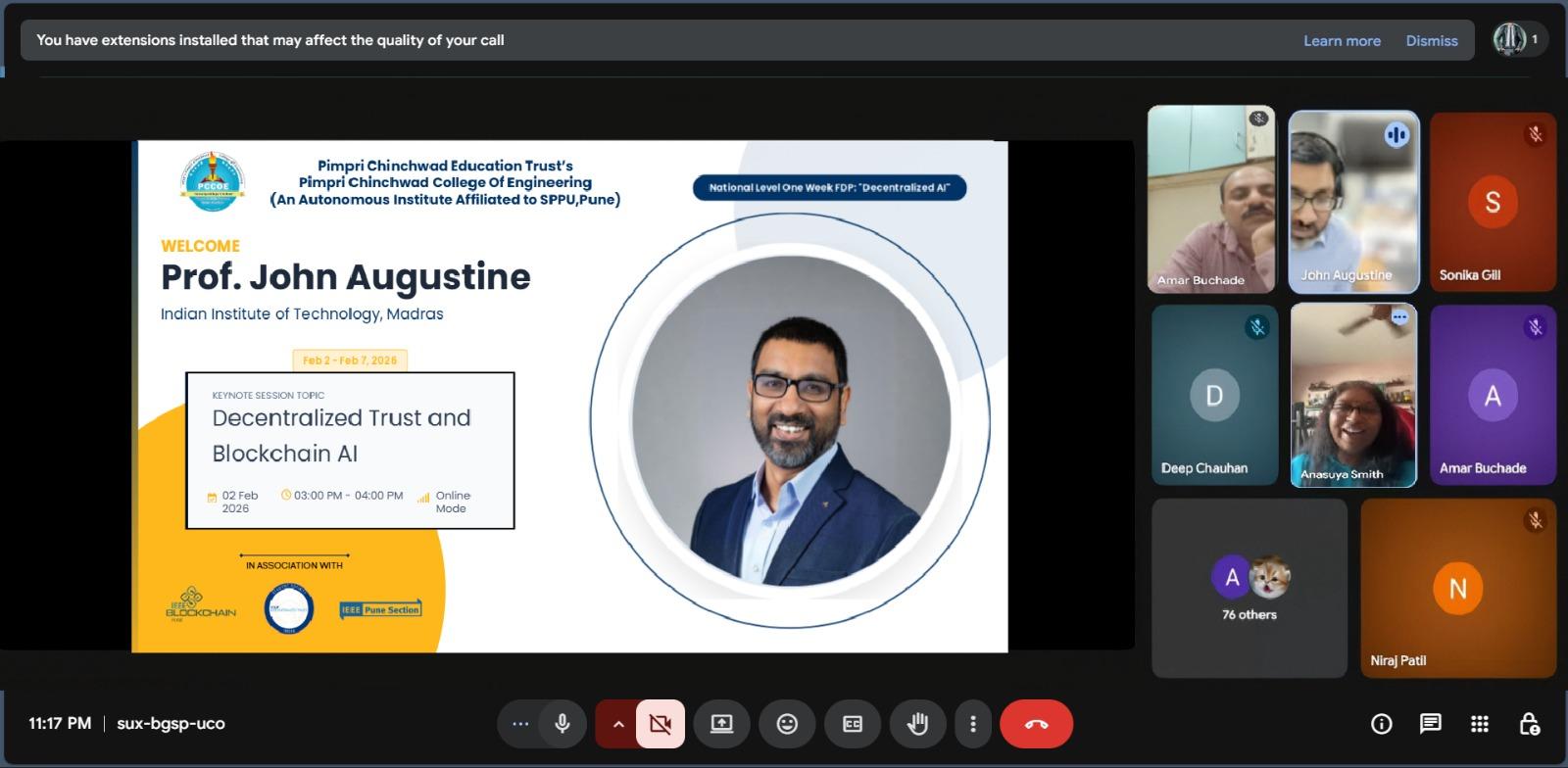Toggle closed captions

pyautogui.click(x=853, y=724)
